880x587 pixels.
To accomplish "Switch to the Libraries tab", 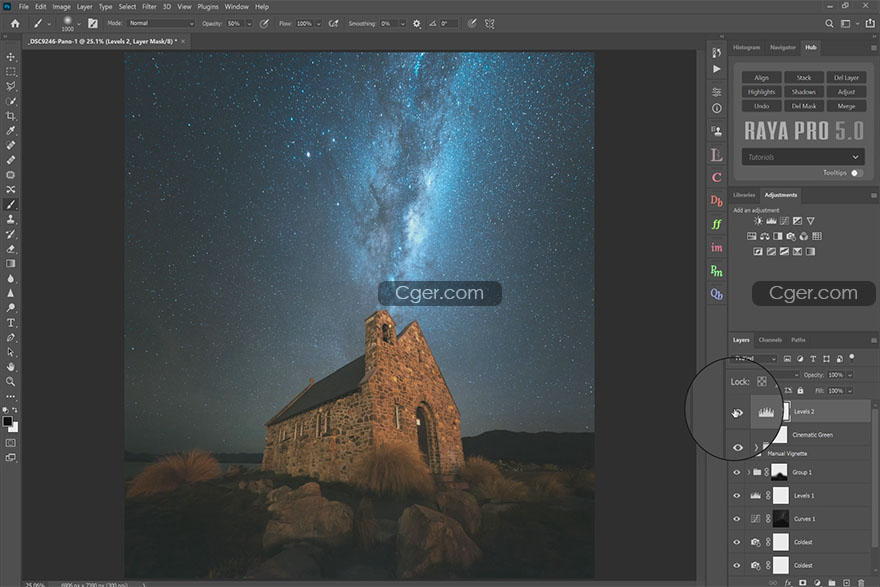I will click(744, 195).
